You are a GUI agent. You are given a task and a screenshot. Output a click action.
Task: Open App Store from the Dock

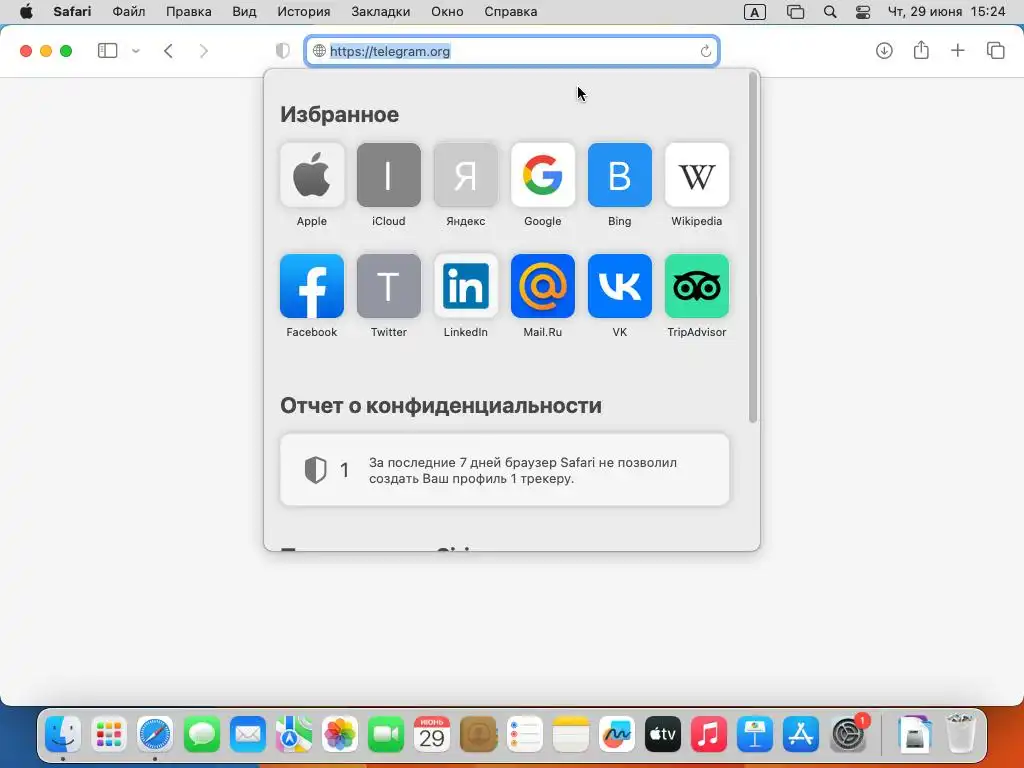click(x=801, y=735)
